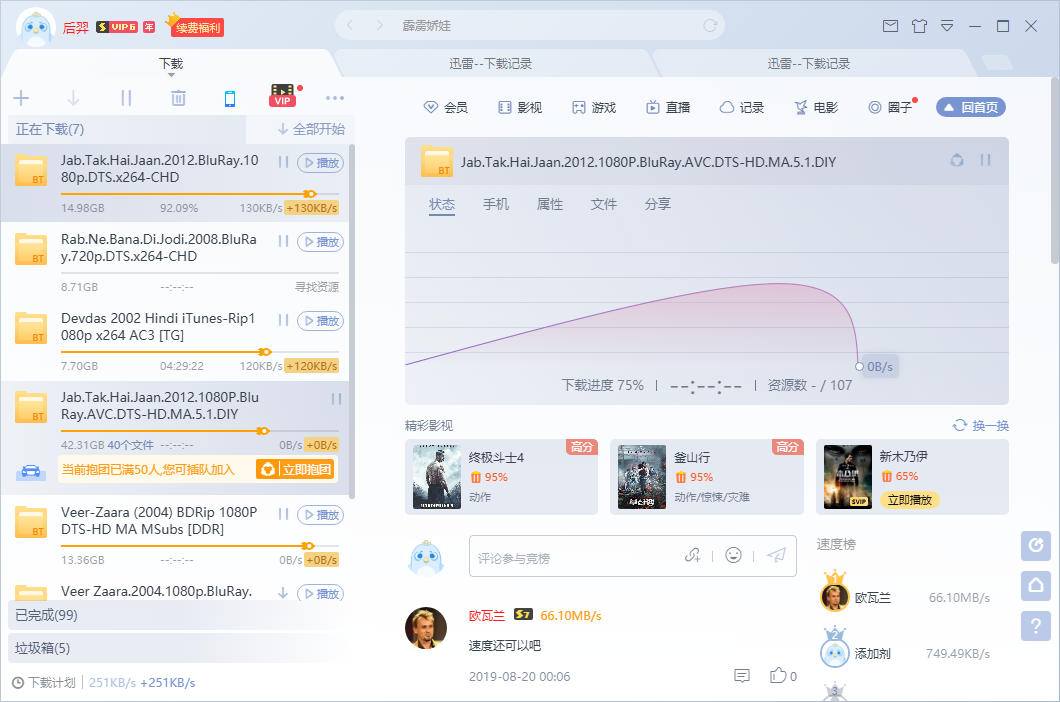Screen dimensions: 1060x702
Task: Like the comment from 欧瓦兰
Action: coord(780,675)
